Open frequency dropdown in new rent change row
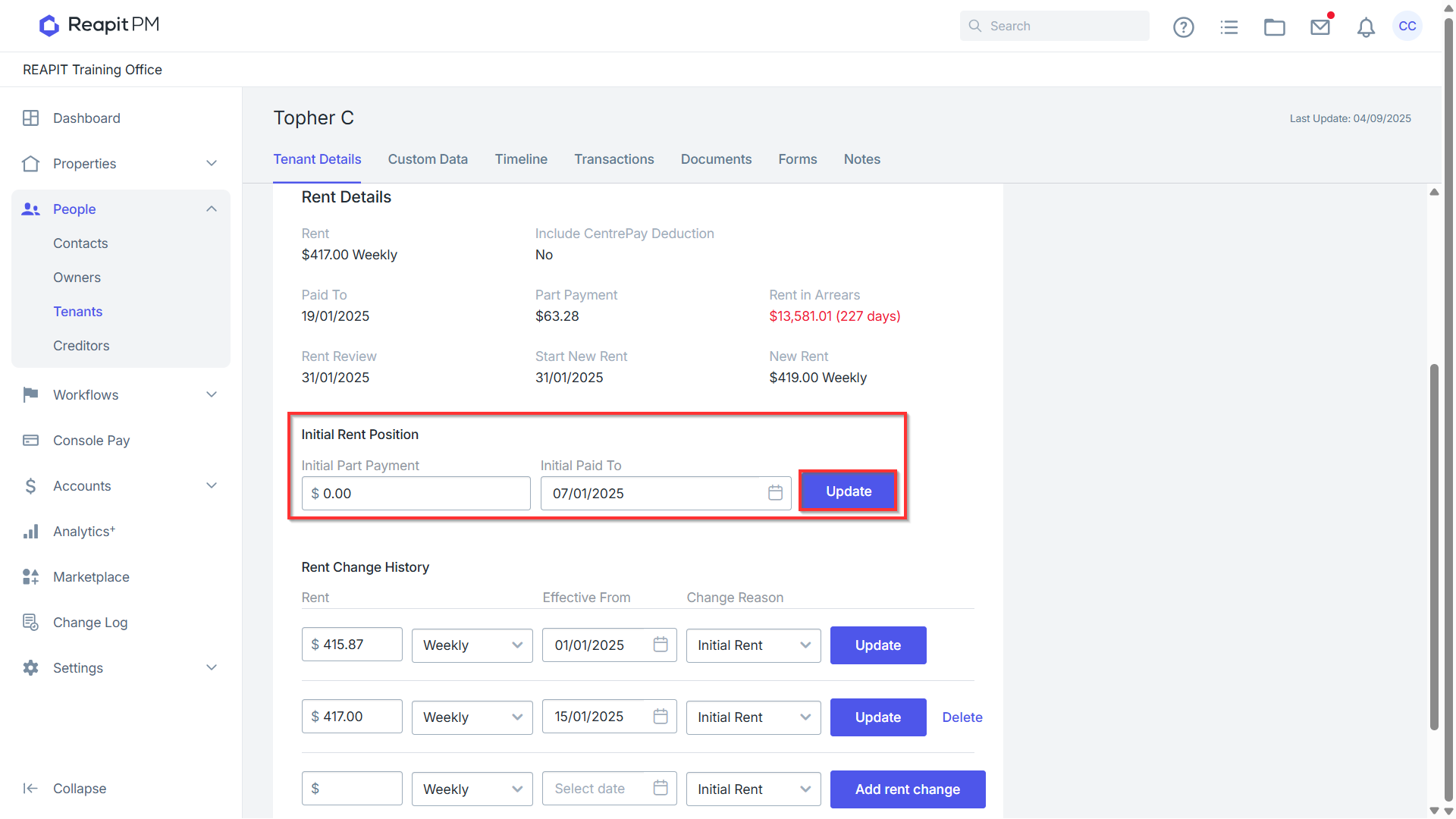The width and height of the screenshot is (1456, 819). coord(472,789)
